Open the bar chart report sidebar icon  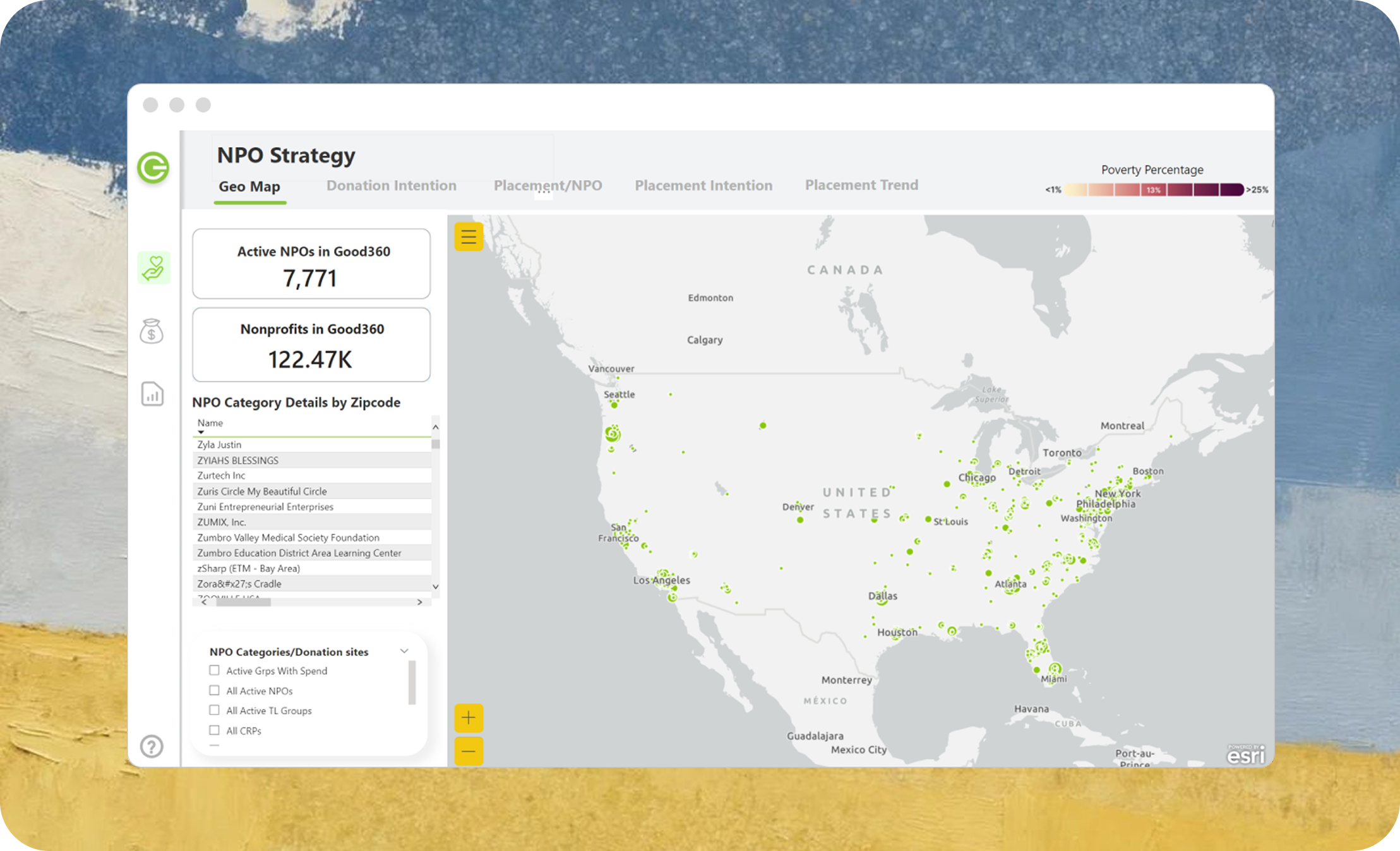pyautogui.click(x=152, y=394)
